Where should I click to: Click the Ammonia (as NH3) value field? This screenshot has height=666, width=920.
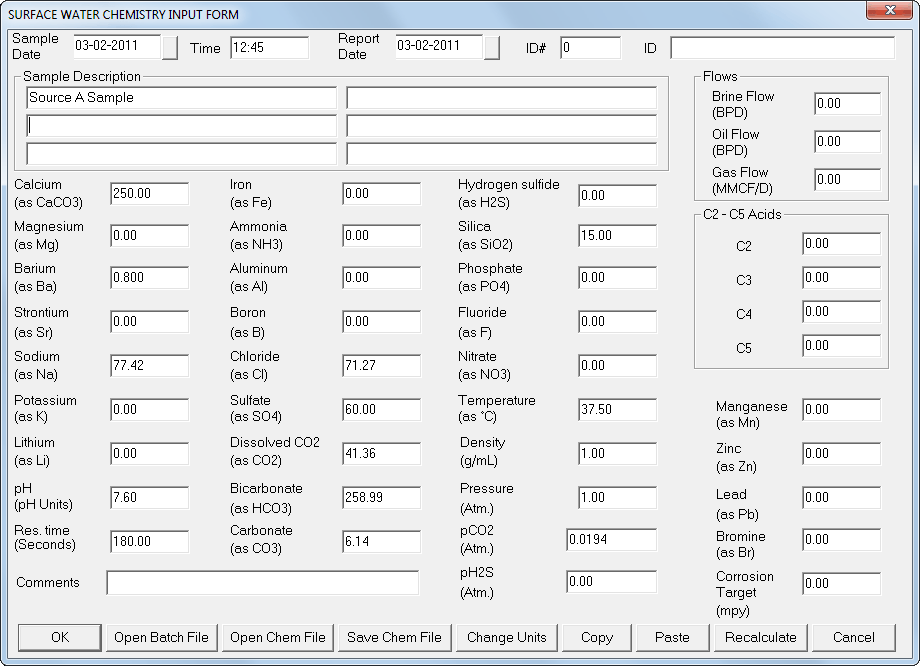click(381, 236)
